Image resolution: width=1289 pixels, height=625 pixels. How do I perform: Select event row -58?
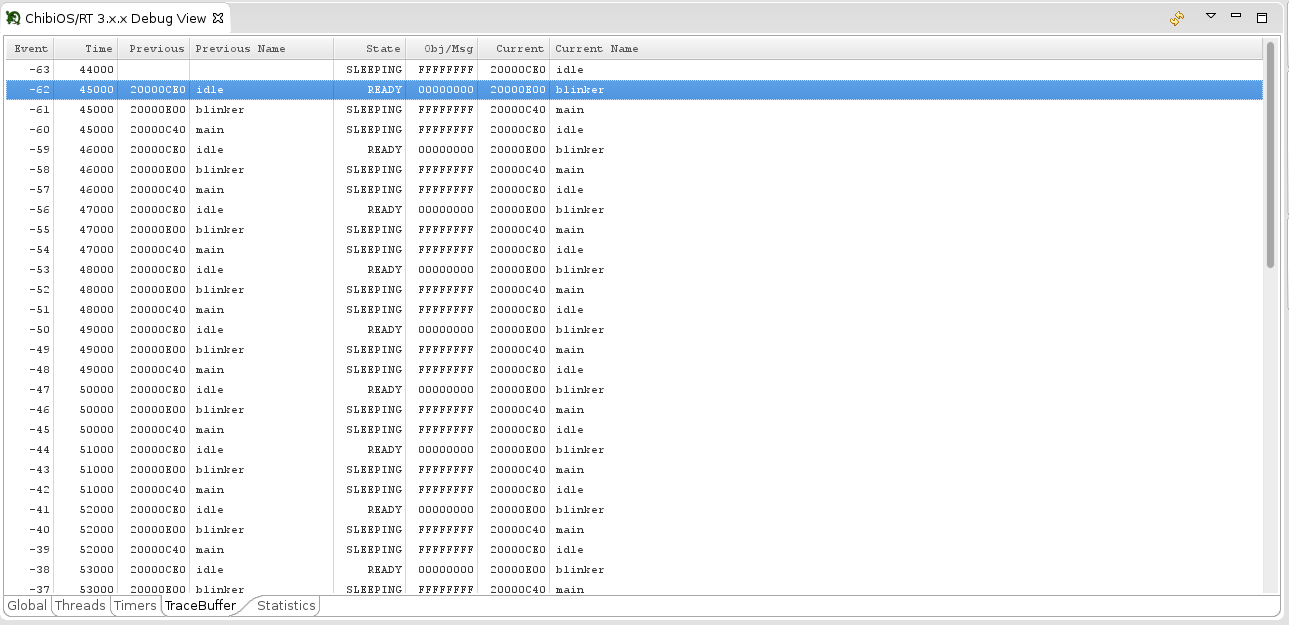[634, 170]
